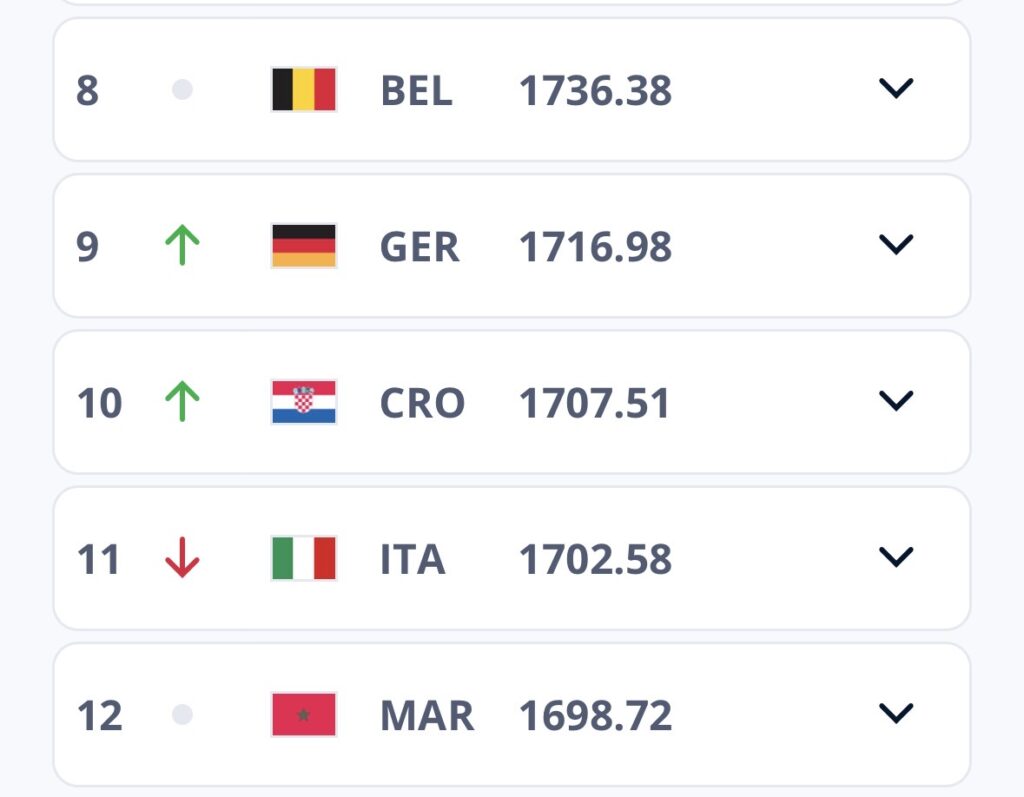The width and height of the screenshot is (1024, 797).
Task: Select the BEL team code
Action: tap(416, 90)
